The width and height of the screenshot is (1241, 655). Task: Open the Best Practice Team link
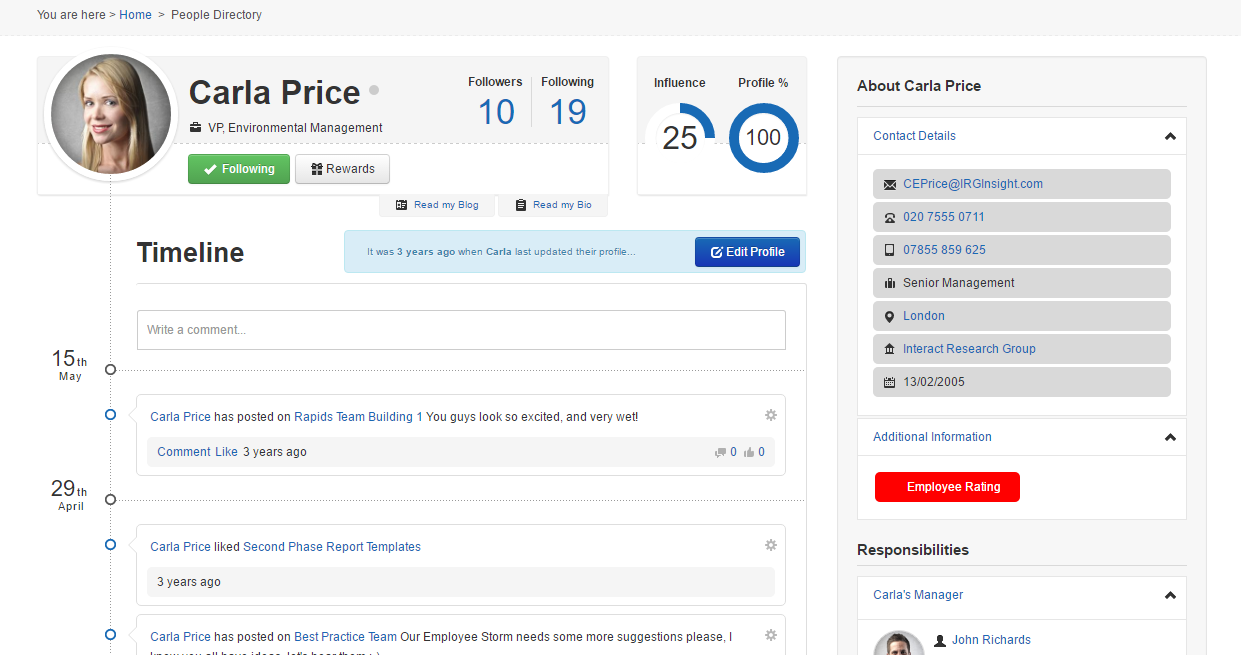coord(345,637)
